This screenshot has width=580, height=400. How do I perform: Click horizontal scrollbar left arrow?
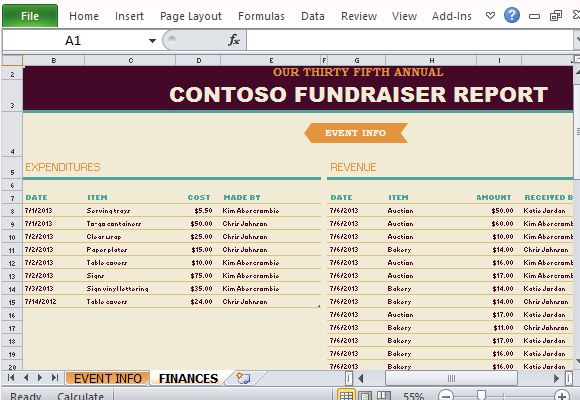point(361,378)
